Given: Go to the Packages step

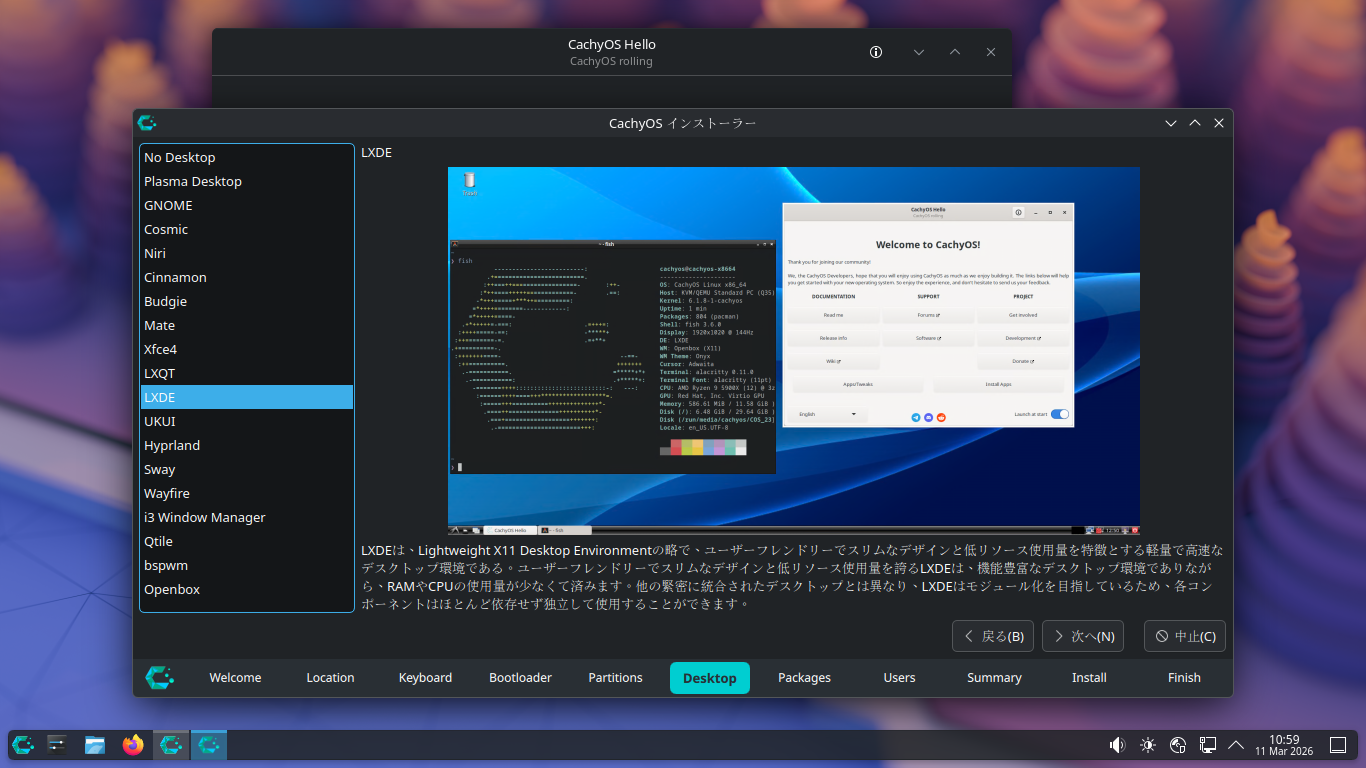Looking at the screenshot, I should click(x=804, y=677).
